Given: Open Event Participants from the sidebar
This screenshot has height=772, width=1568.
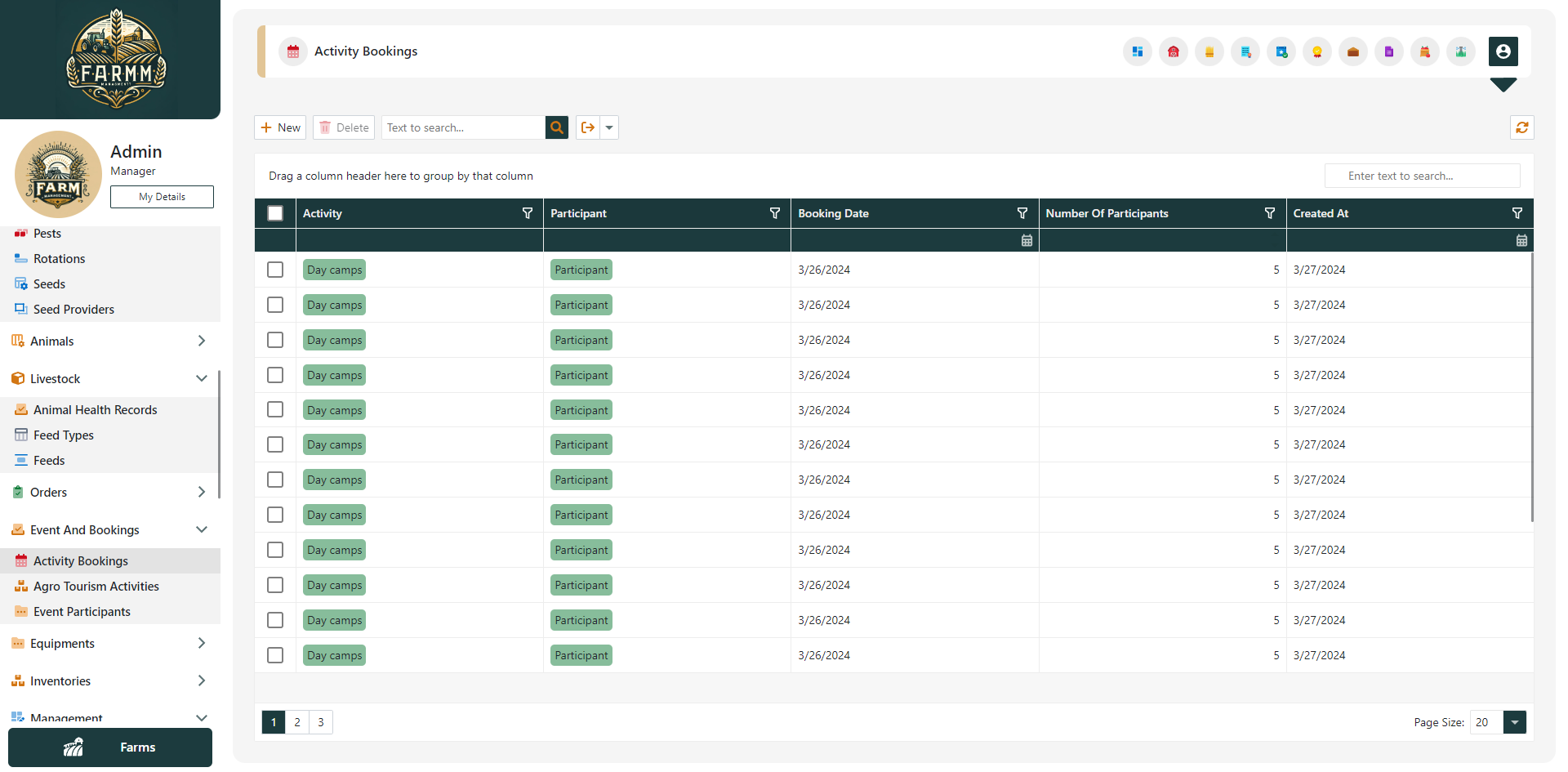Looking at the screenshot, I should click(x=82, y=611).
